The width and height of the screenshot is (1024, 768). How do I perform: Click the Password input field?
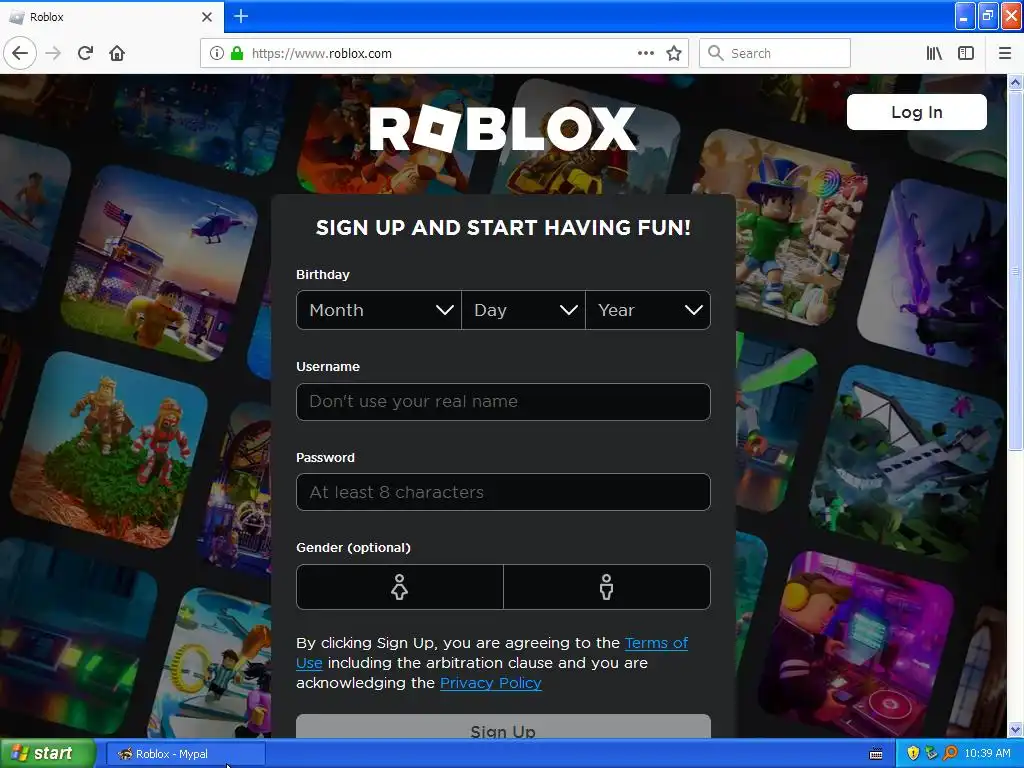504,492
